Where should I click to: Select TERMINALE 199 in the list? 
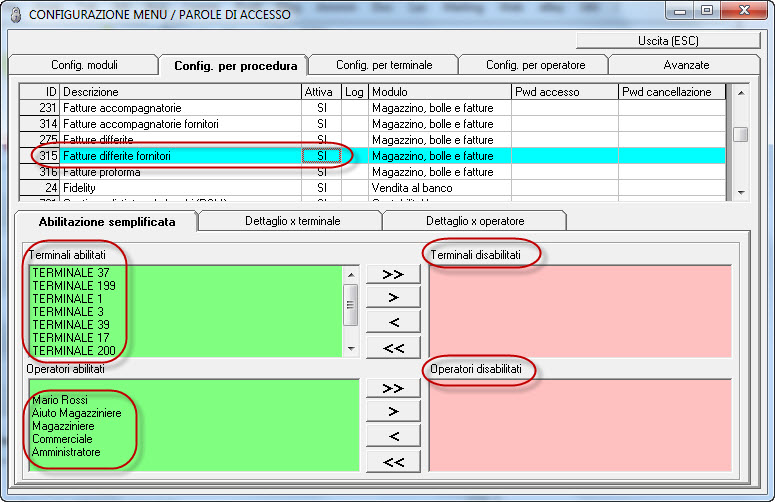point(74,286)
